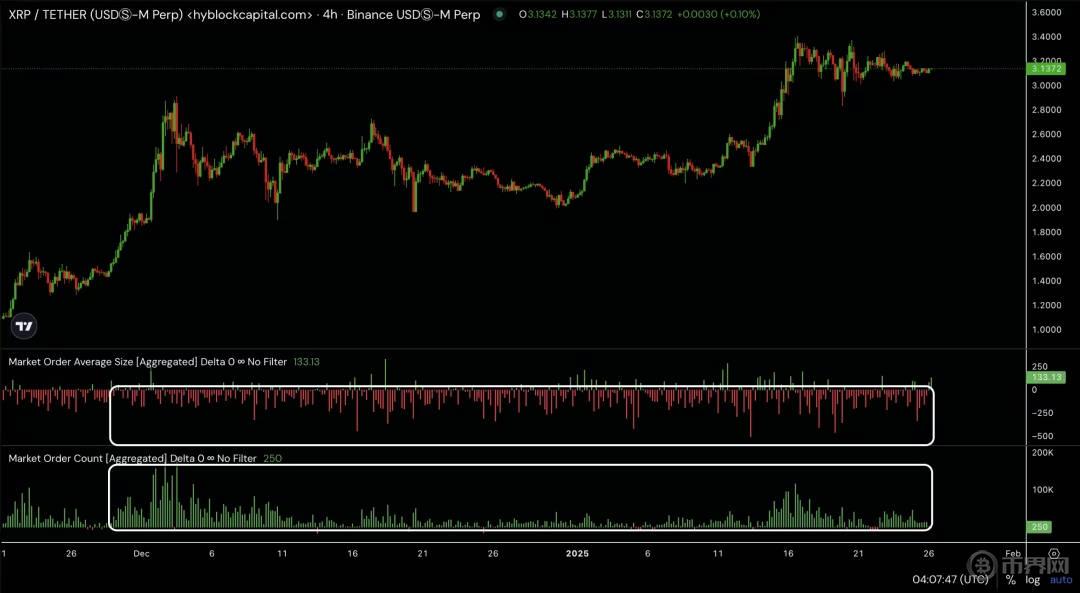
Task: Click 1.8000 on the price scale
Action: pos(1046,232)
